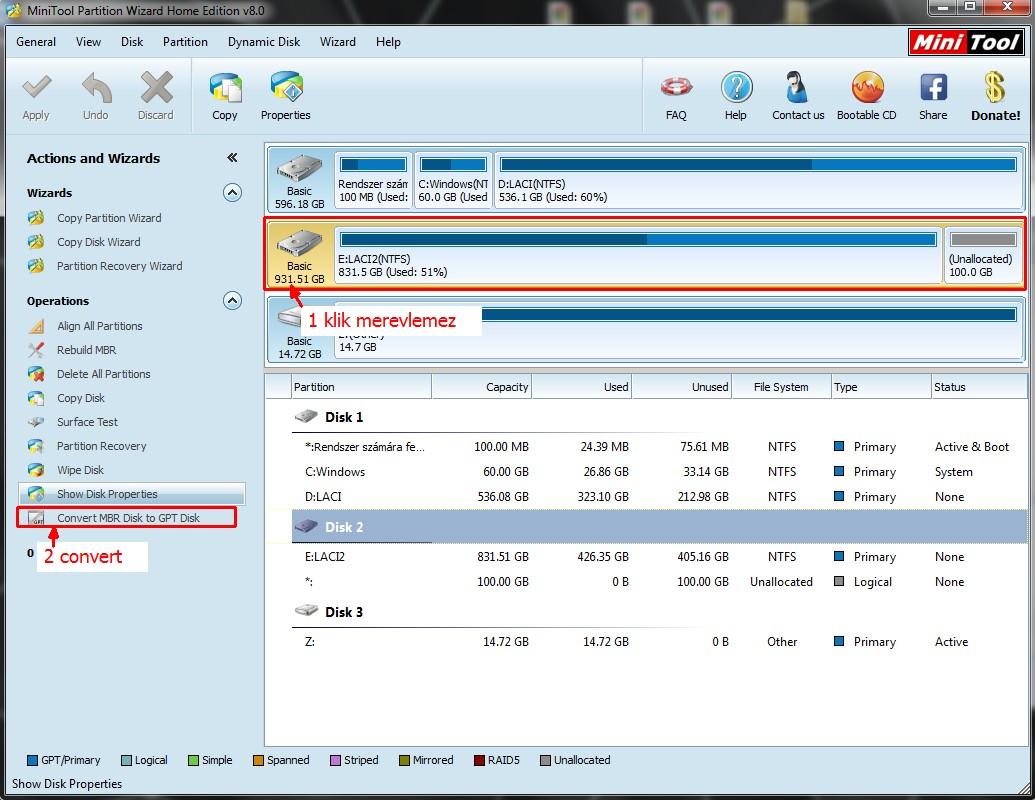
Task: Open the Help menu
Action: tap(388, 42)
